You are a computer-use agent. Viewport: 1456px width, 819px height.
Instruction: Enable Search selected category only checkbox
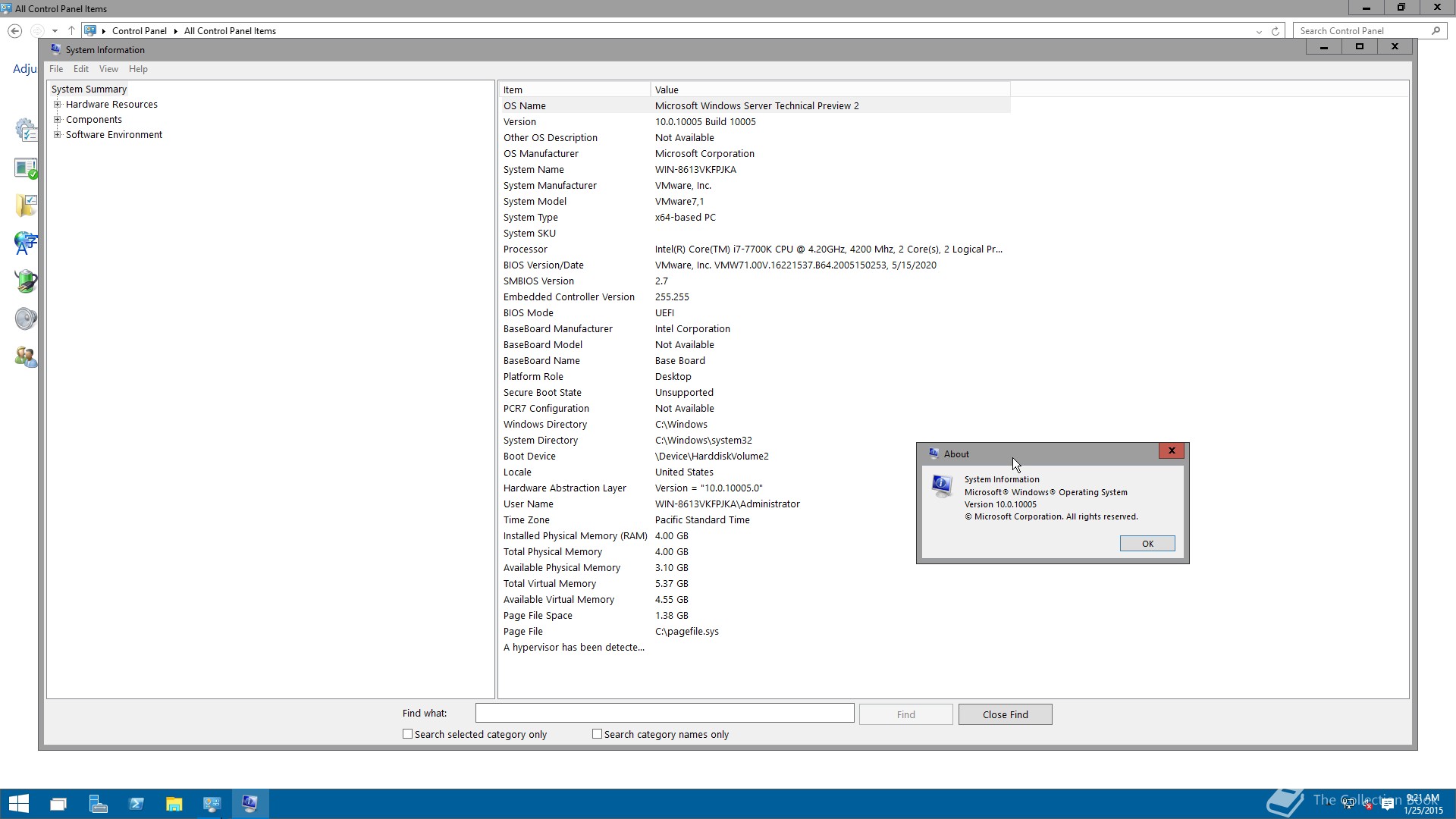408,734
